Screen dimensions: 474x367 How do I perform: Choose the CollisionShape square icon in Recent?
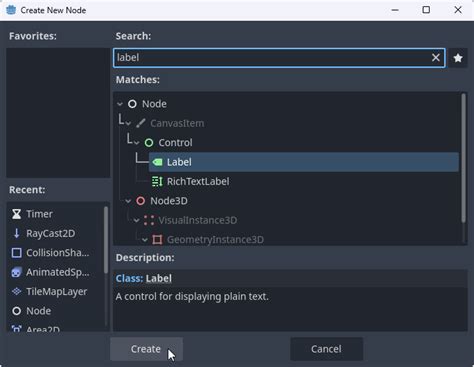pos(16,253)
